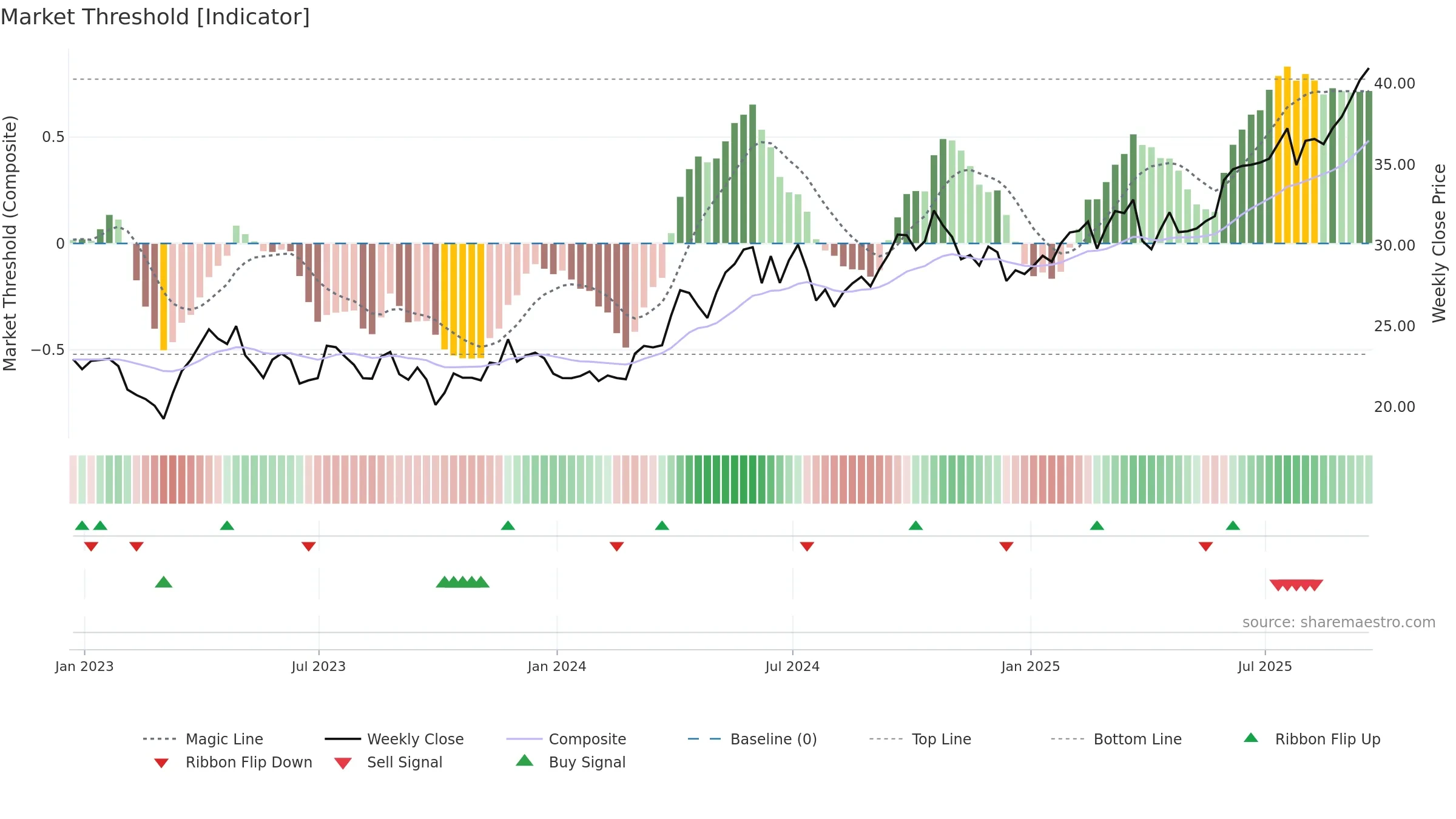
Task: Click the Jan 2025 x-axis label
Action: pyautogui.click(x=1031, y=666)
